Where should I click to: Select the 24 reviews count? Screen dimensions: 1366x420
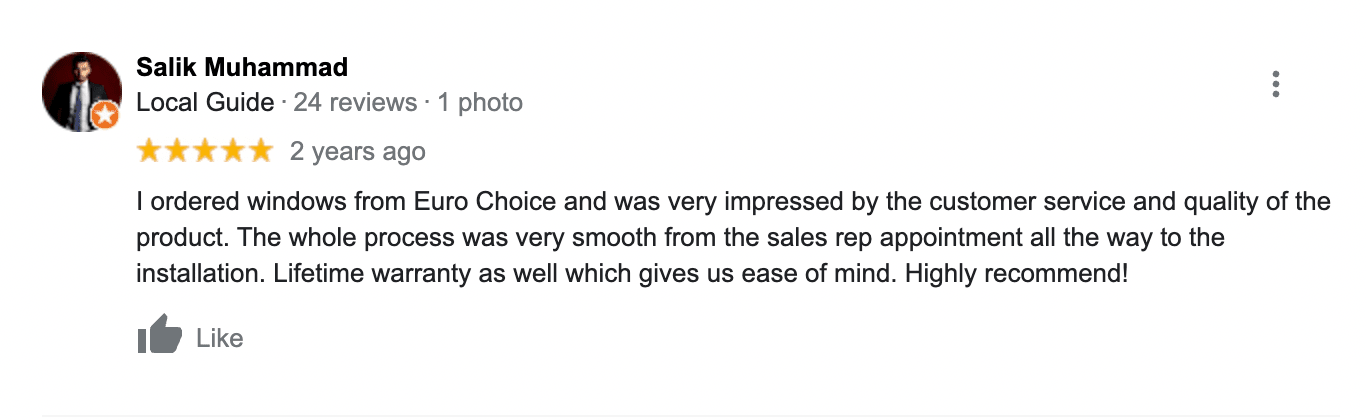[355, 102]
